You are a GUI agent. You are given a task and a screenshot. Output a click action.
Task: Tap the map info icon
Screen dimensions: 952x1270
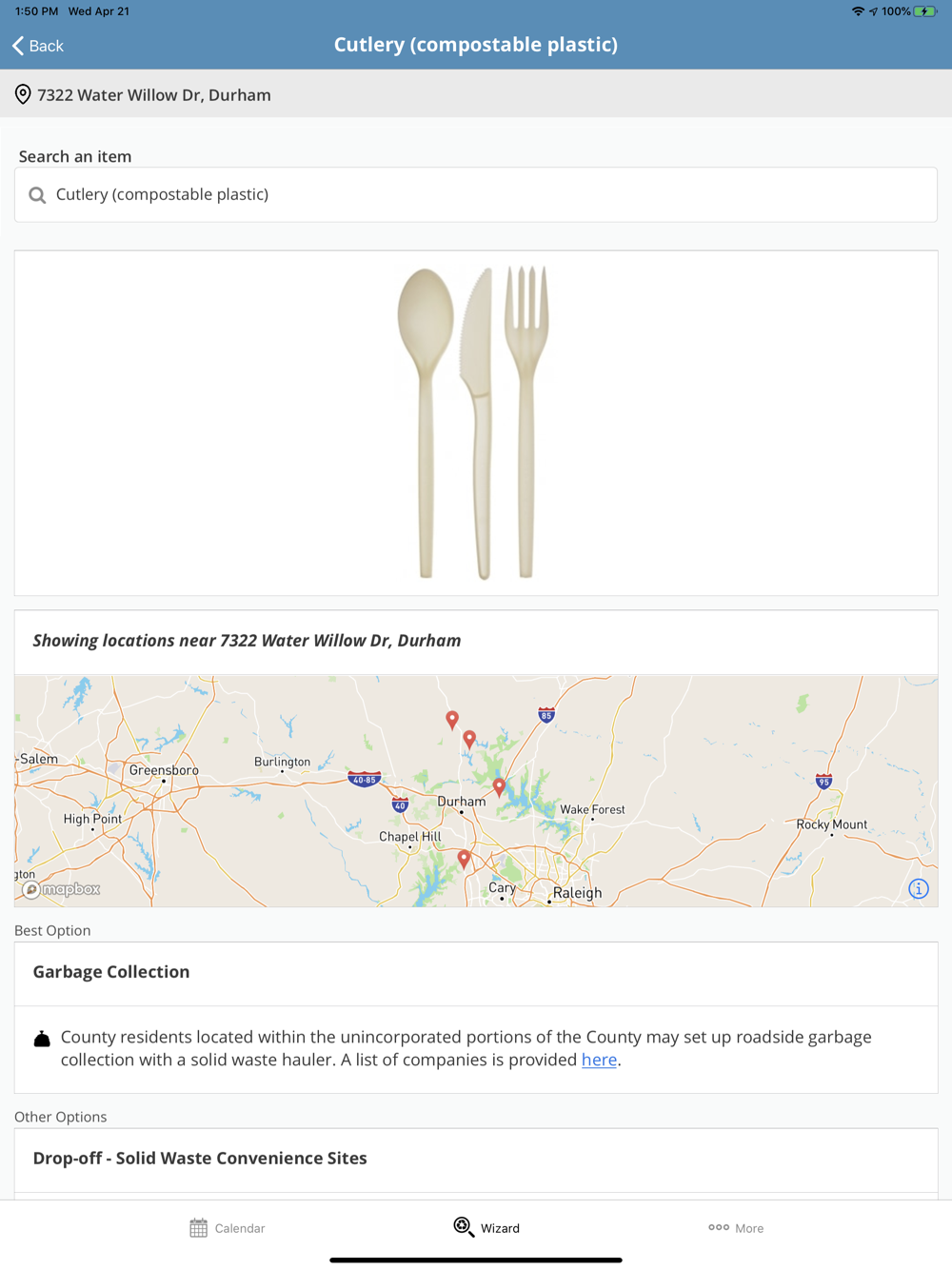(918, 888)
